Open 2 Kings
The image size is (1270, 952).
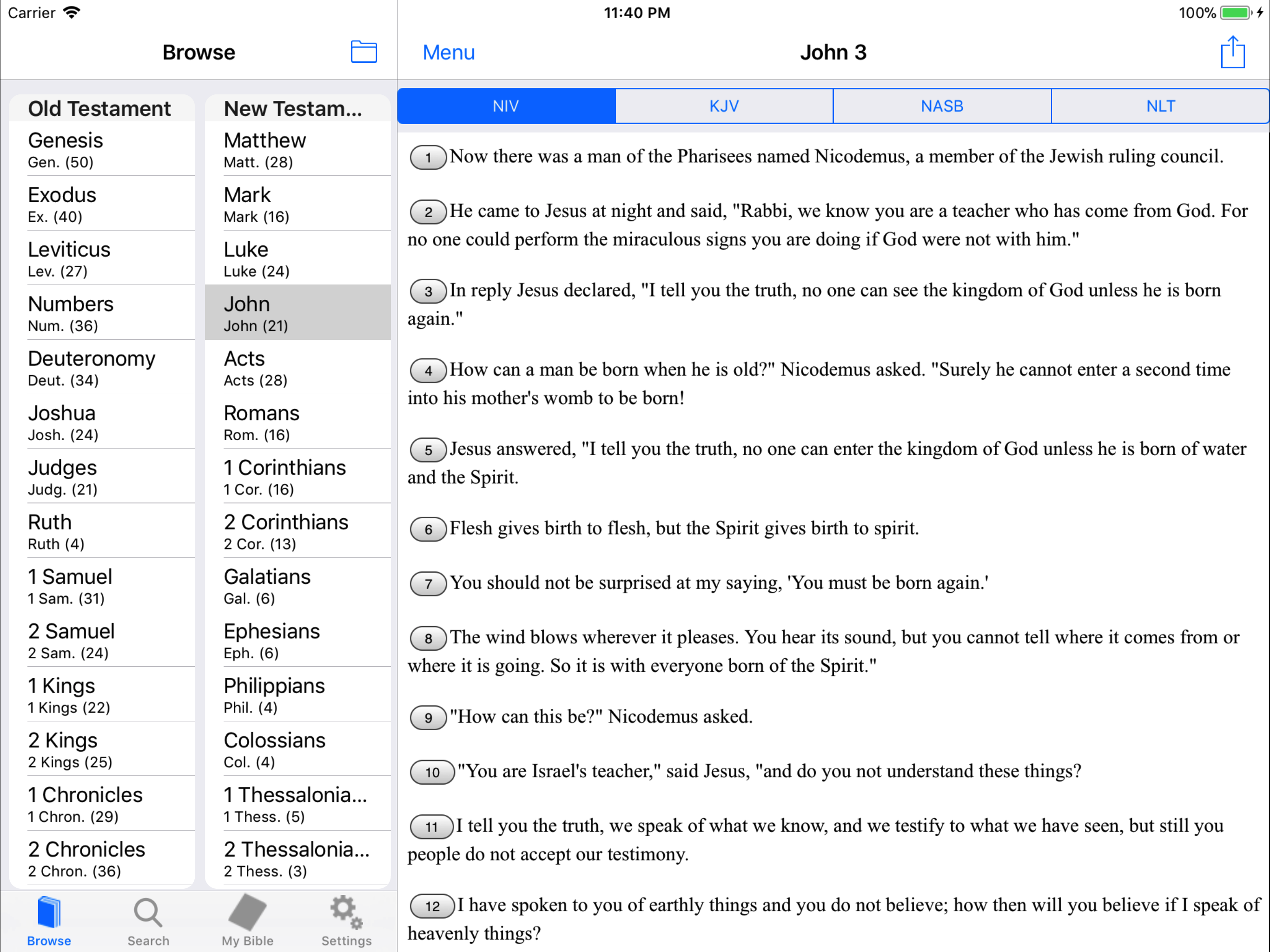click(x=102, y=749)
